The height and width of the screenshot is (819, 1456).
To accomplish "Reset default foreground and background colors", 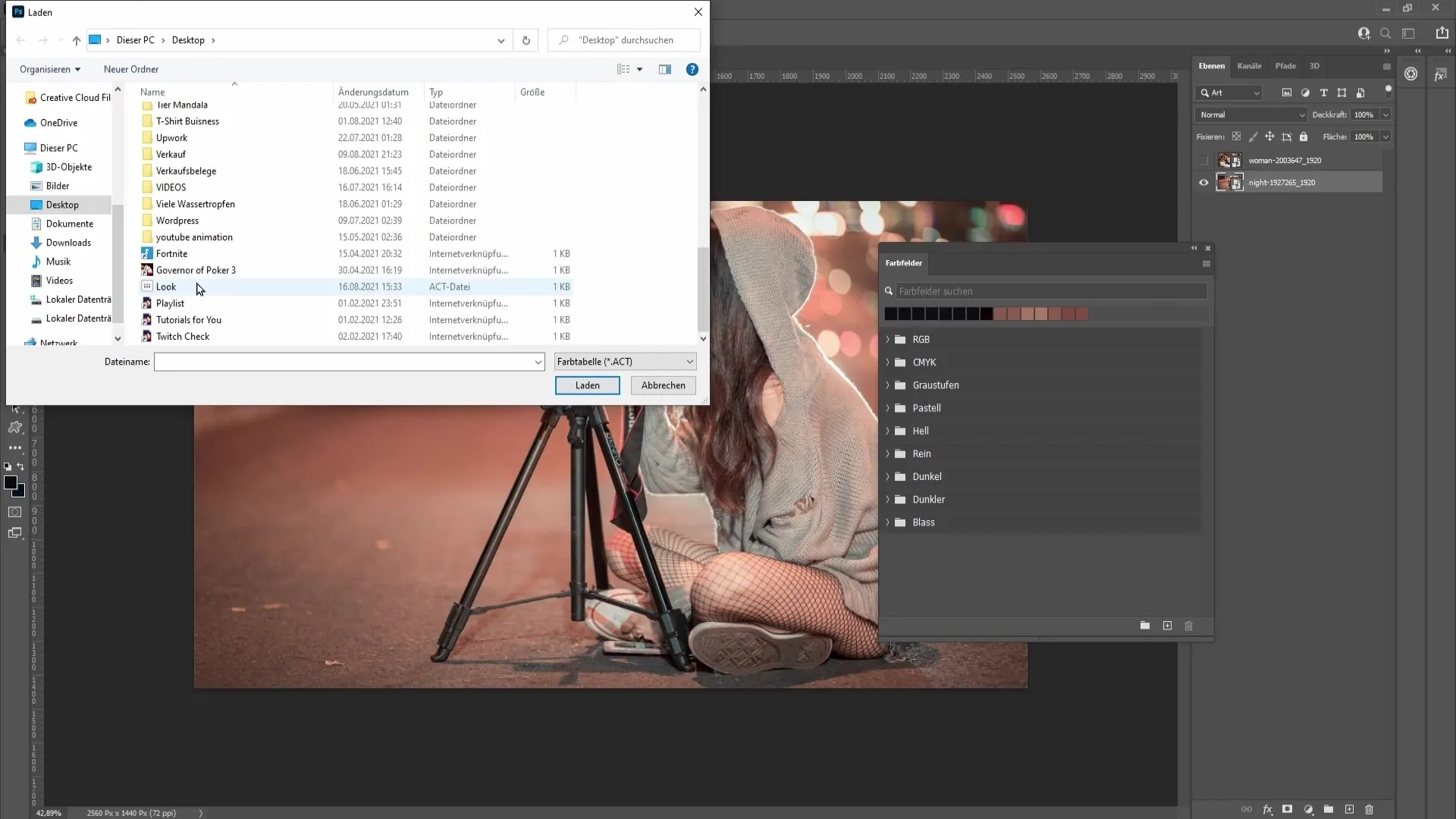I will pos(8,467).
